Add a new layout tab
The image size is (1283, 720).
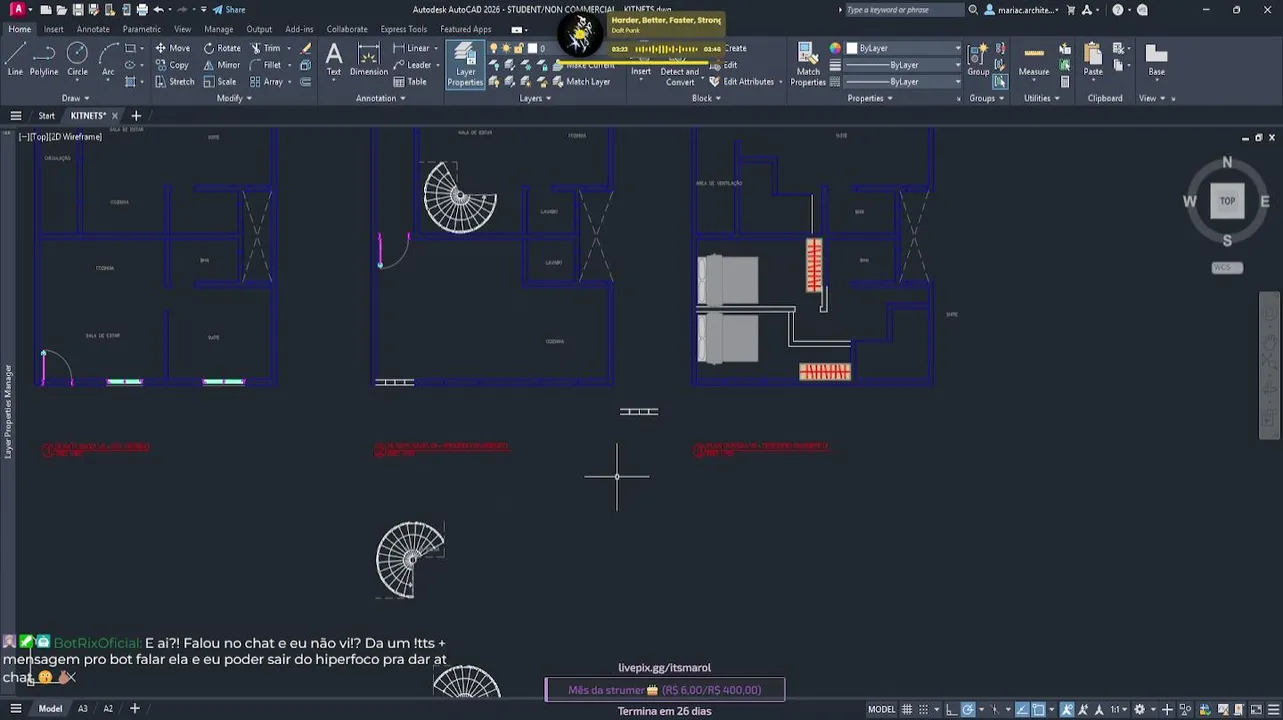(135, 709)
